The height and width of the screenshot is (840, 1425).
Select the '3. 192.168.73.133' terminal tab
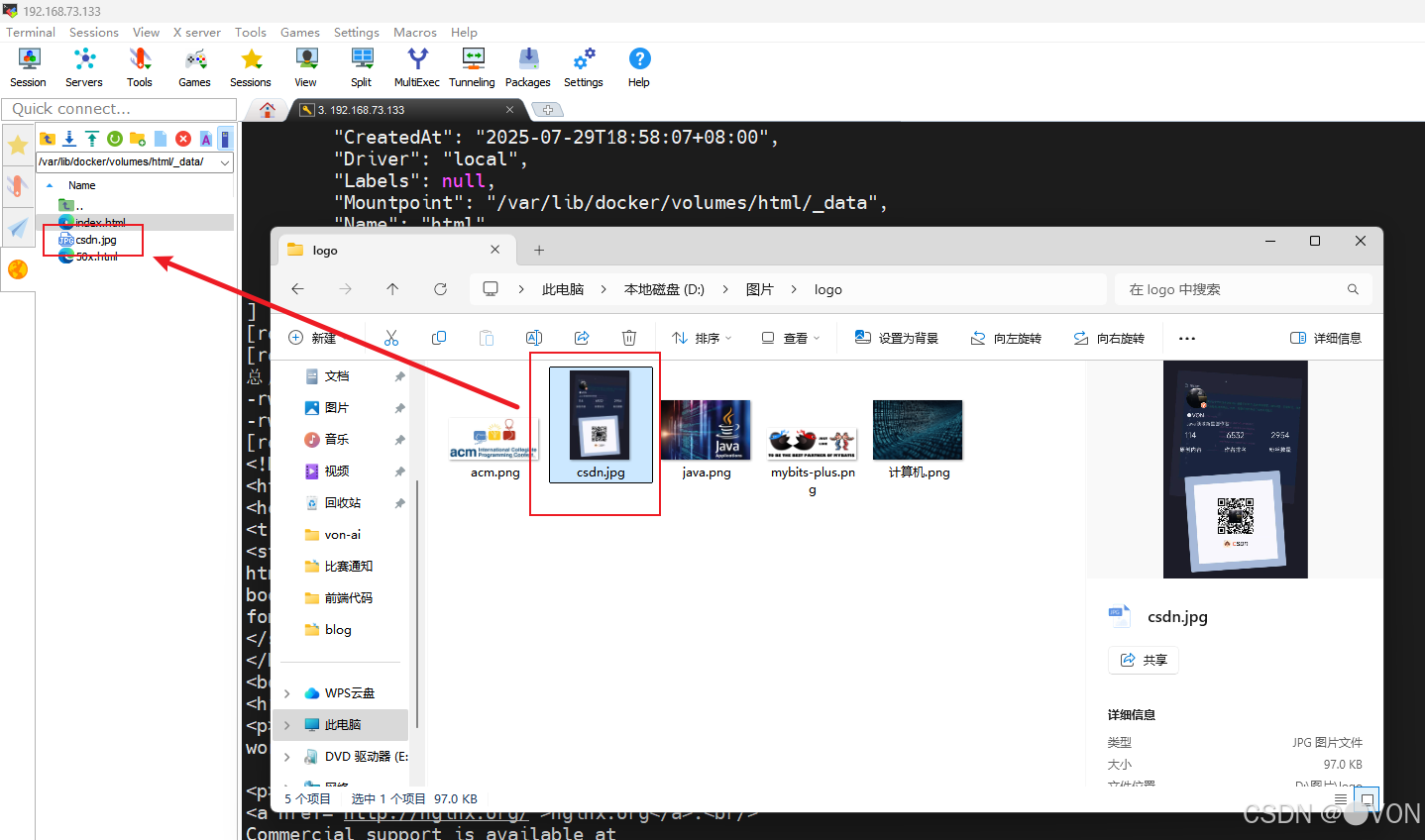coord(408,110)
